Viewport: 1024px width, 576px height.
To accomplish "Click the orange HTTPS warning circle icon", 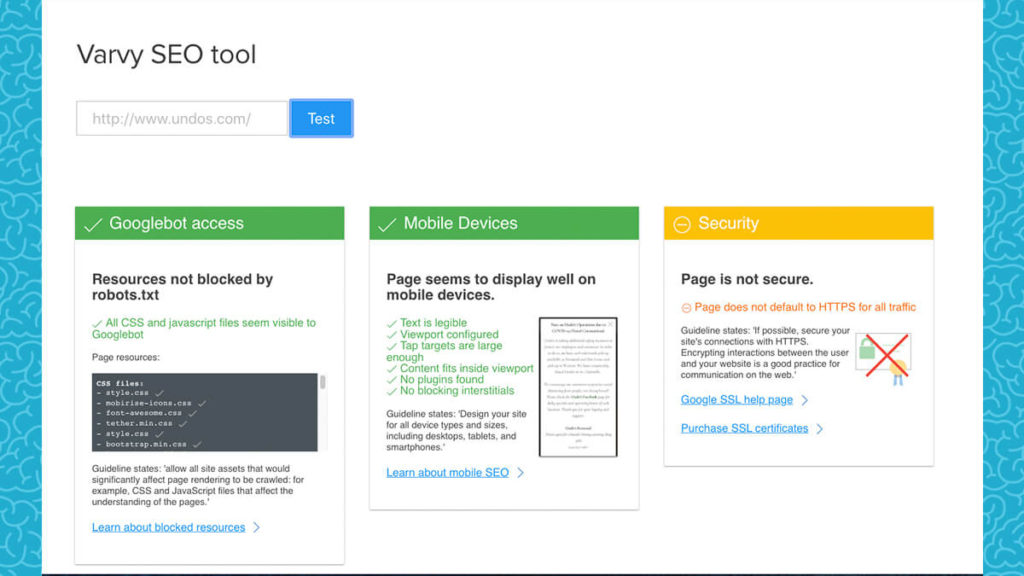I will 686,308.
